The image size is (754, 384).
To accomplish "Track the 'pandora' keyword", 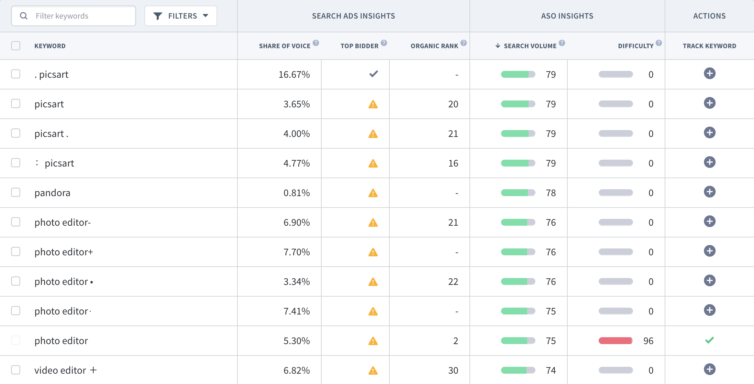I will (709, 192).
